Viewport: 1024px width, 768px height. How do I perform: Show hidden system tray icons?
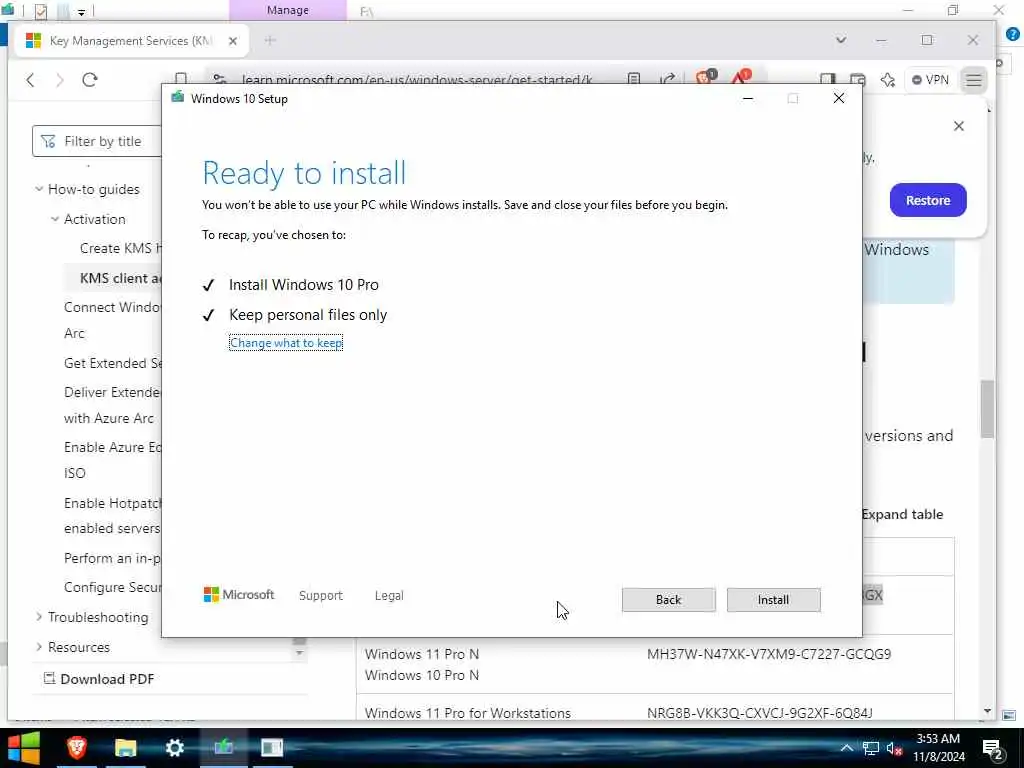pyautogui.click(x=846, y=748)
